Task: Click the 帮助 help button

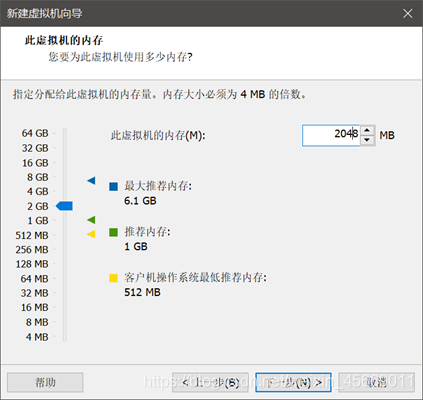Action: 45,382
